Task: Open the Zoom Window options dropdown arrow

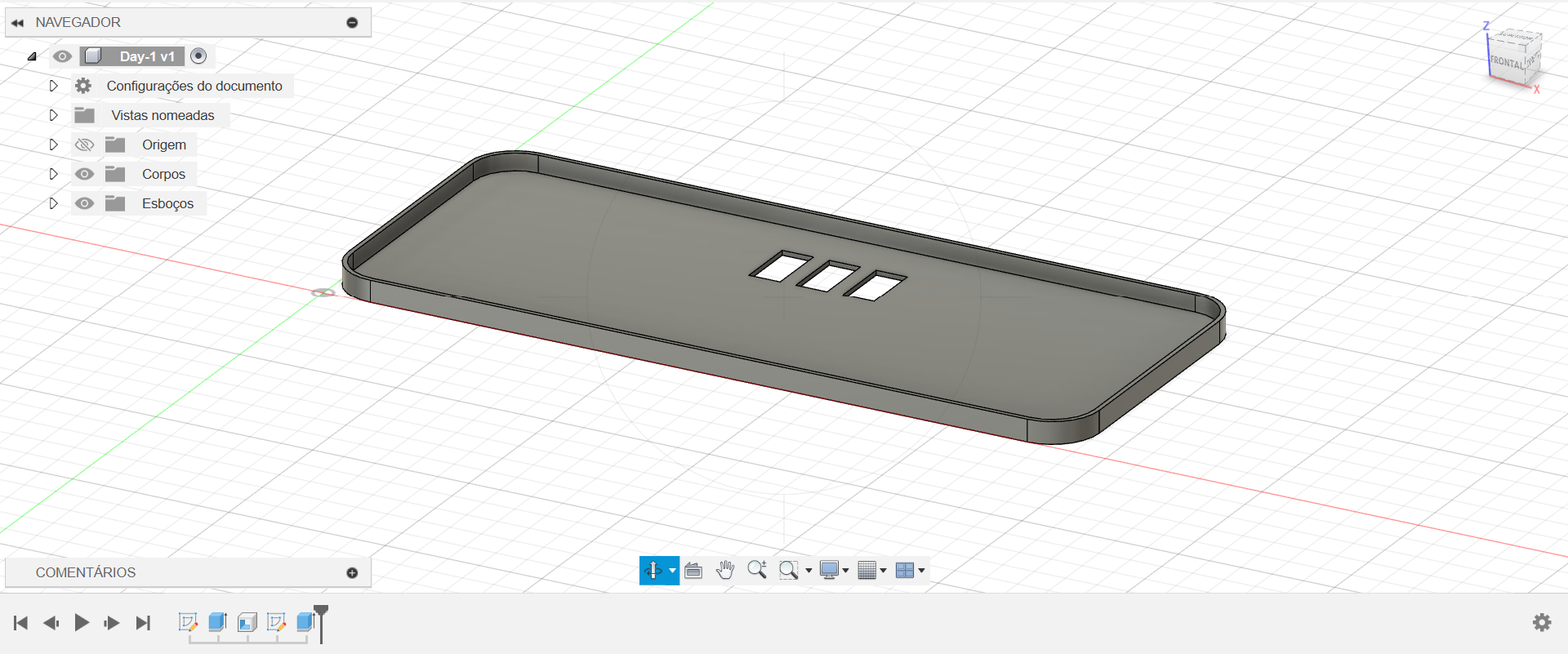Action: 808,571
